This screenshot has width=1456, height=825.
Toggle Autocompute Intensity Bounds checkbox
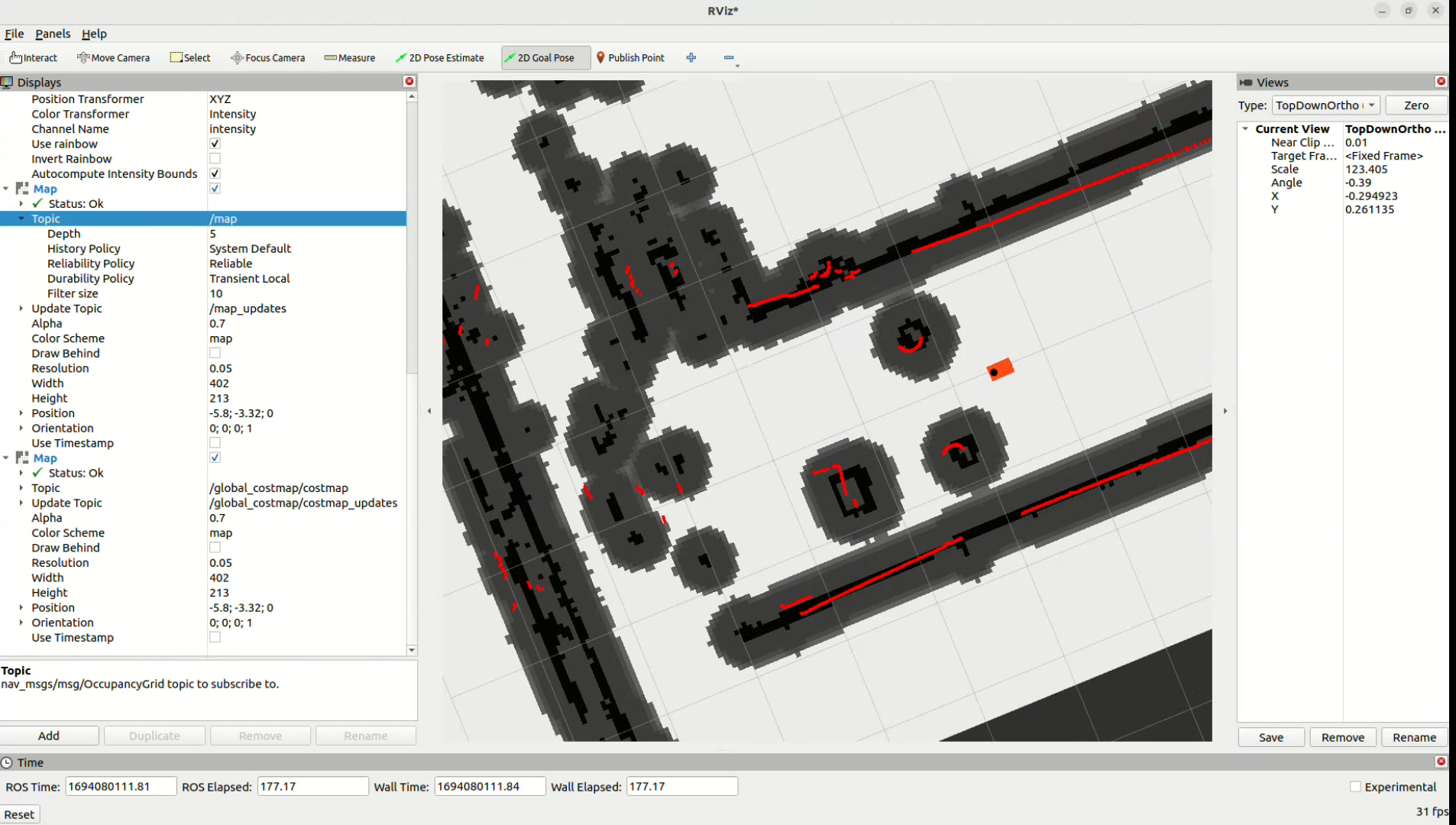click(215, 173)
